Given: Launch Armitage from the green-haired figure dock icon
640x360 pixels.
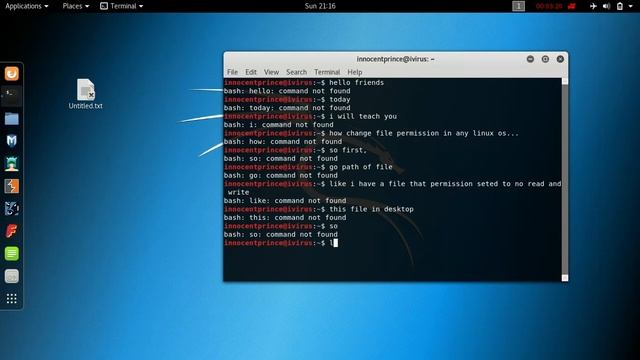Looking at the screenshot, I should (x=11, y=163).
